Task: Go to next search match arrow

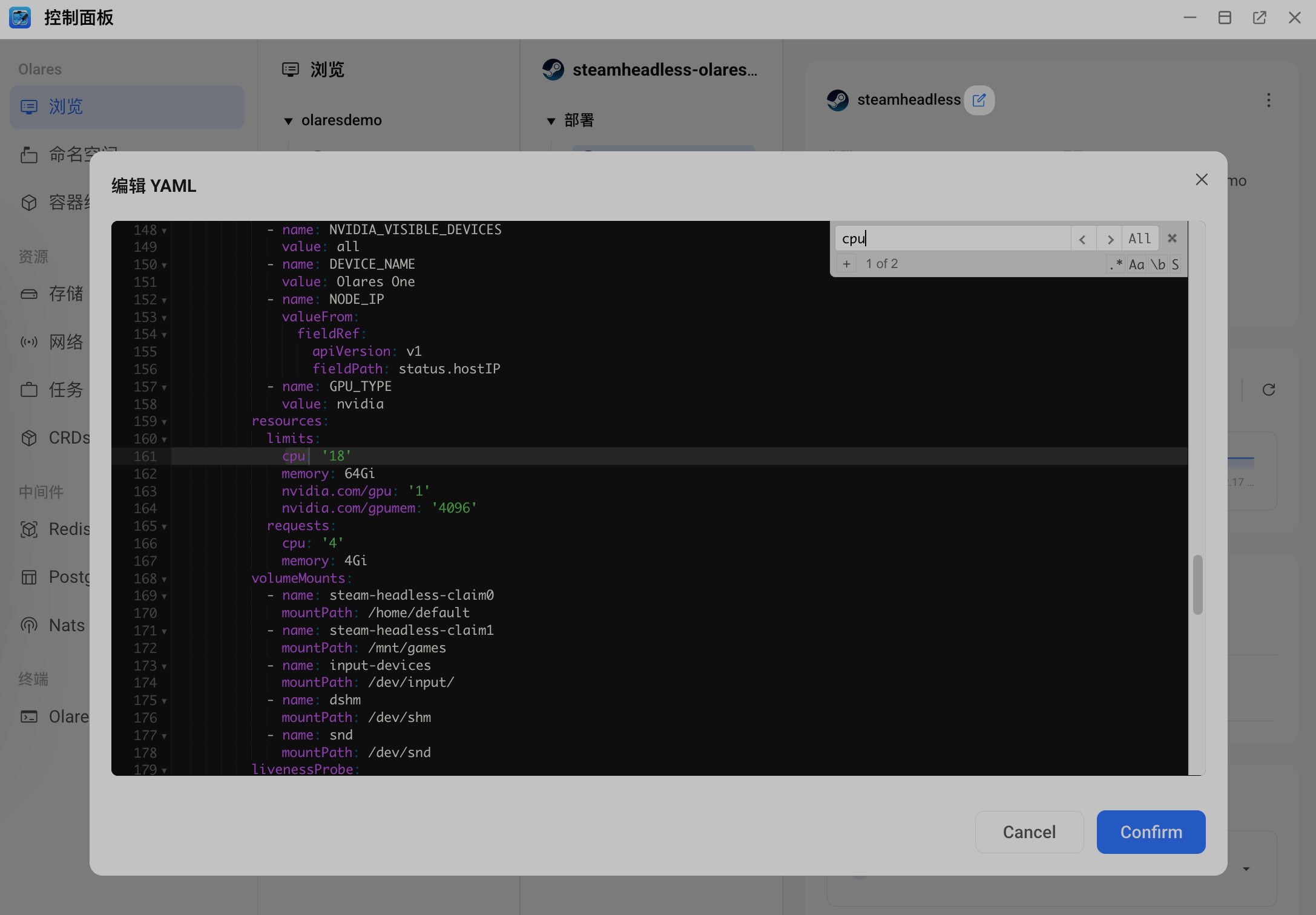Action: point(1110,239)
